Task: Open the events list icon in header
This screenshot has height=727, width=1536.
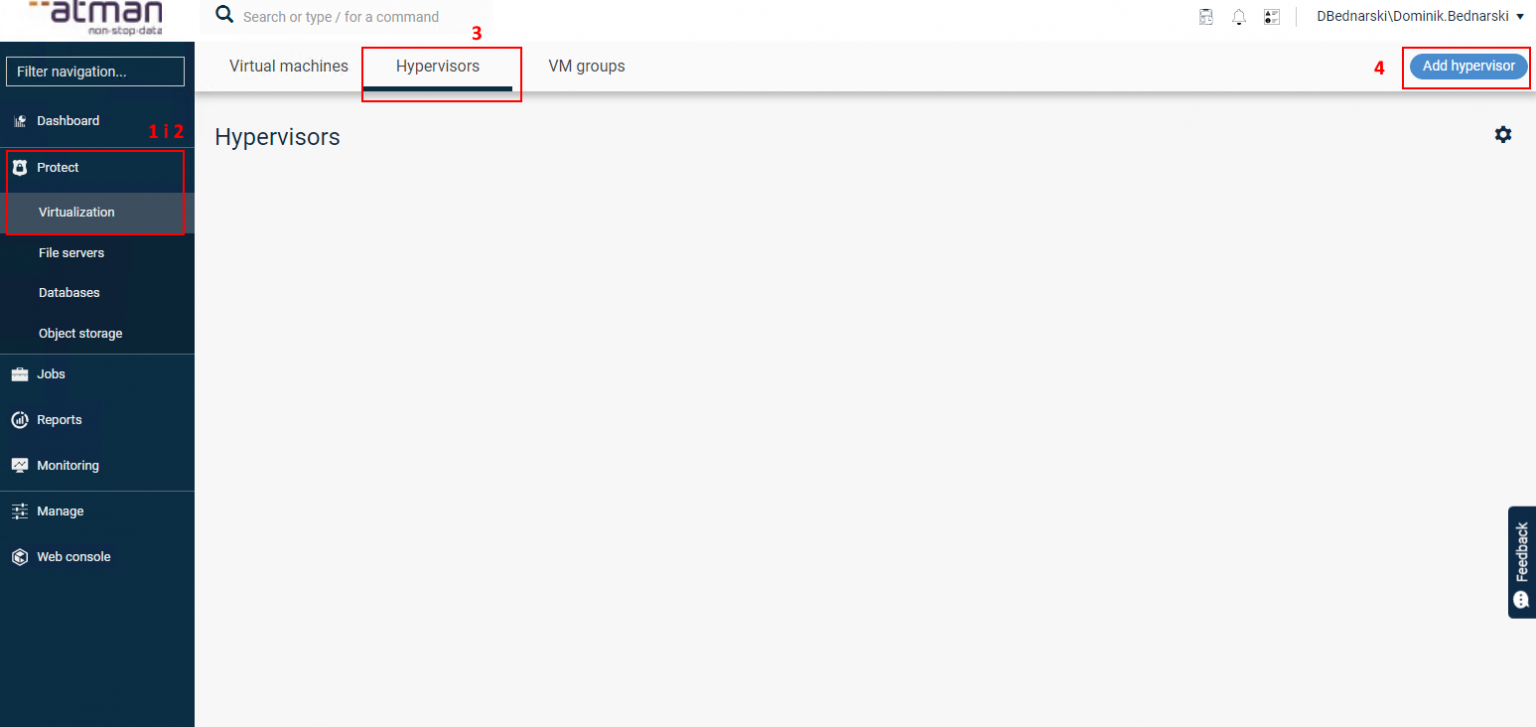Action: click(1271, 17)
